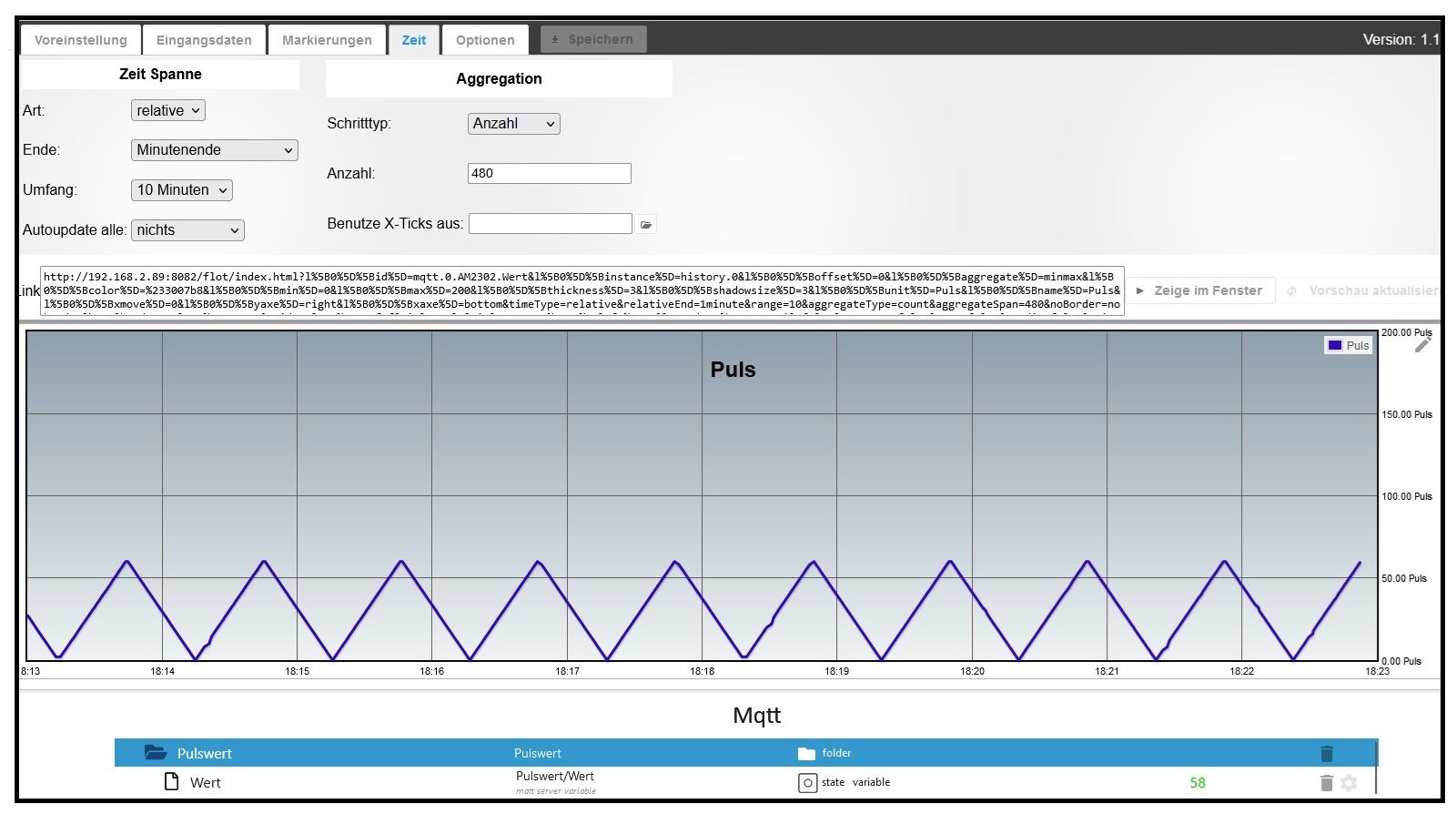Open the Schritttyp dropdown set to Anzahl
Viewport: 1456px width, 814px height.
[x=514, y=124]
